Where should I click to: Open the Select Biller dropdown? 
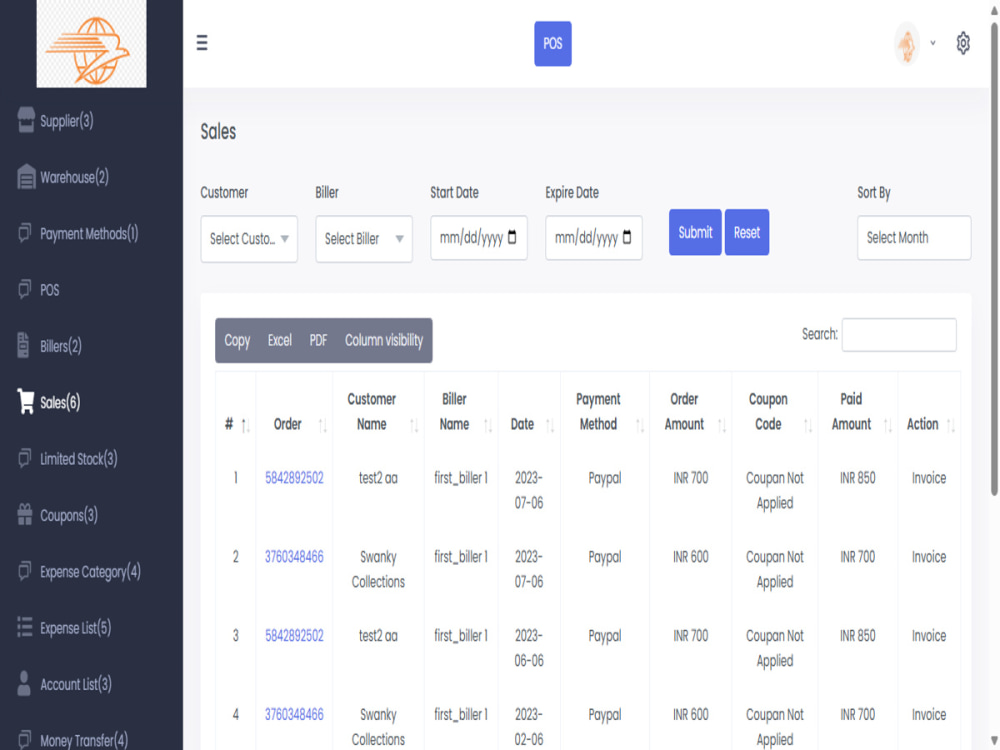point(364,239)
